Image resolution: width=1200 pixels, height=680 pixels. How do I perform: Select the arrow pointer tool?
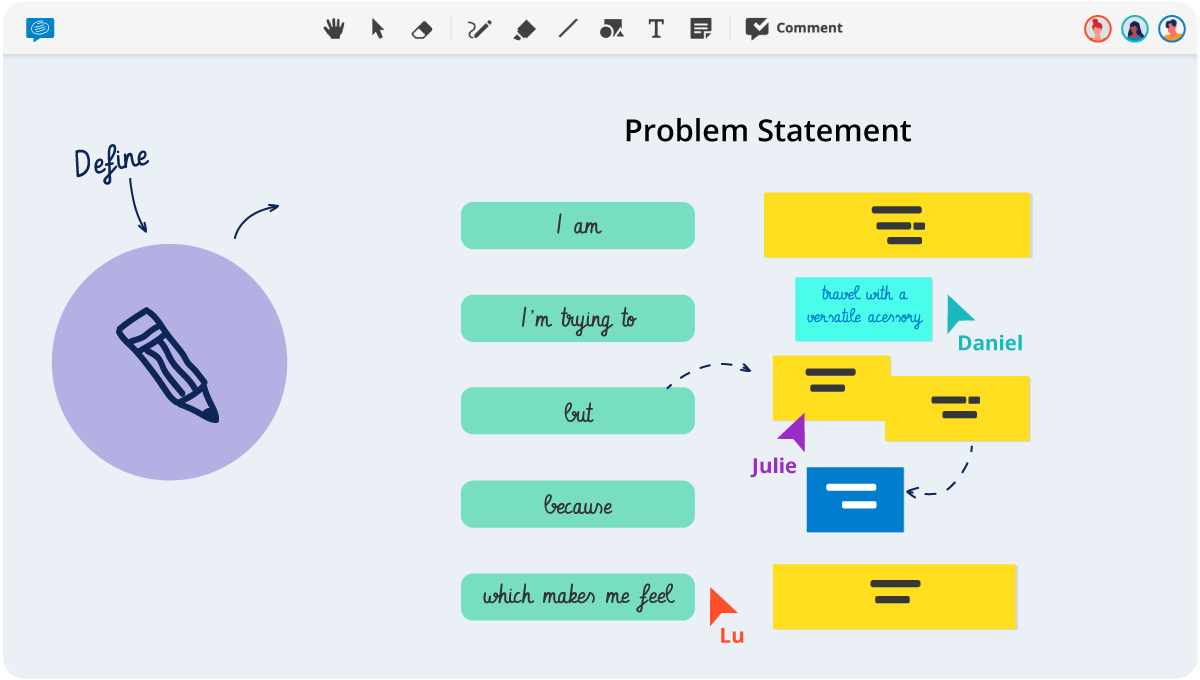click(x=378, y=29)
